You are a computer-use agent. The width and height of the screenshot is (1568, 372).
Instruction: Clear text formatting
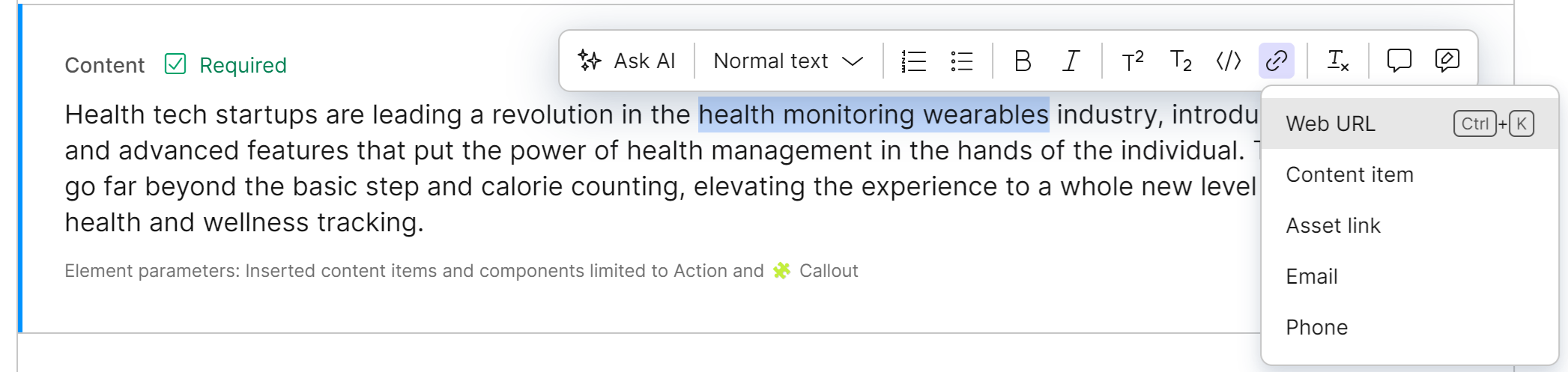[x=1338, y=61]
